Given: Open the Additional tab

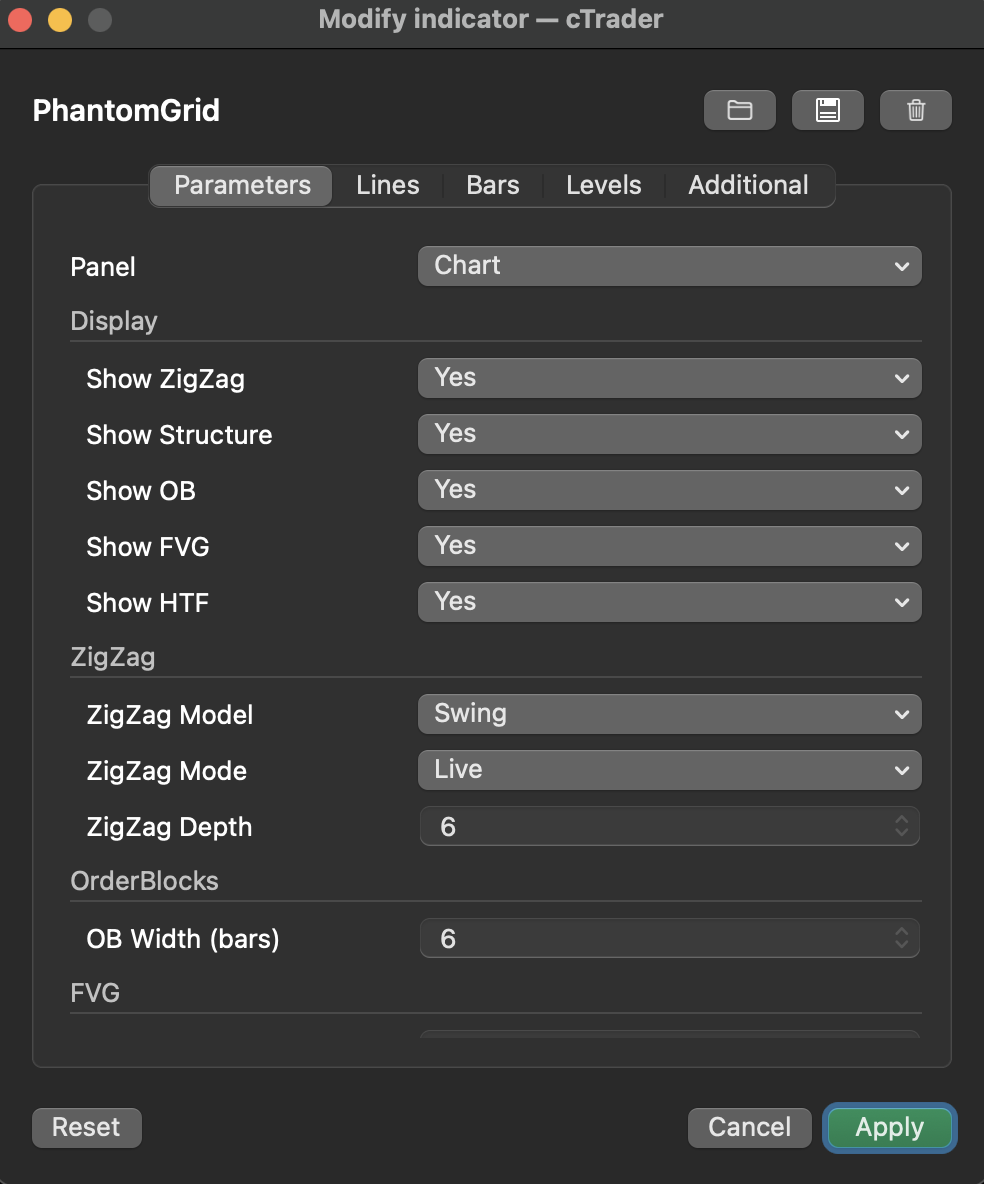Looking at the screenshot, I should tap(748, 185).
